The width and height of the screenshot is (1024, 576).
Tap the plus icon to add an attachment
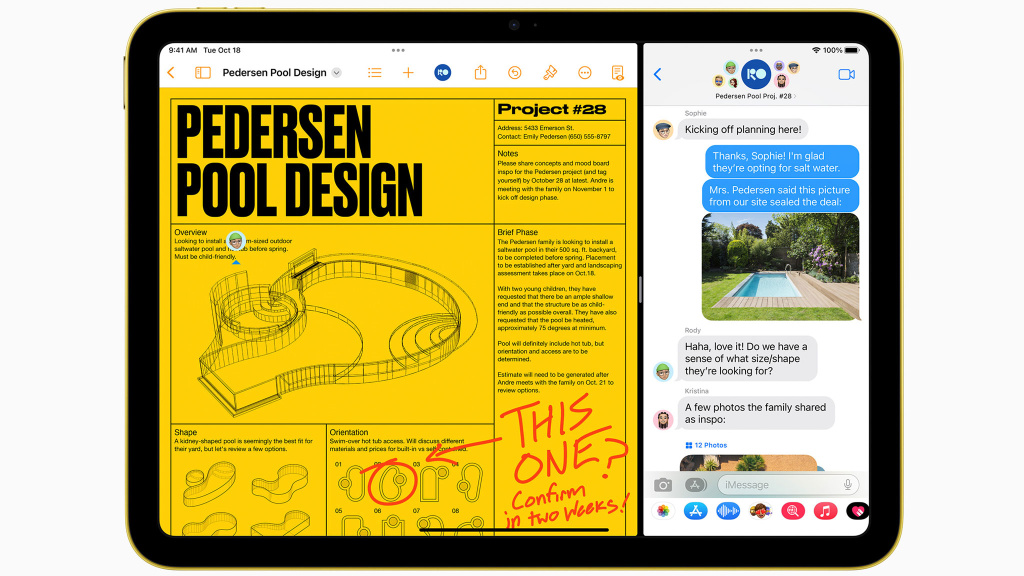[408, 72]
